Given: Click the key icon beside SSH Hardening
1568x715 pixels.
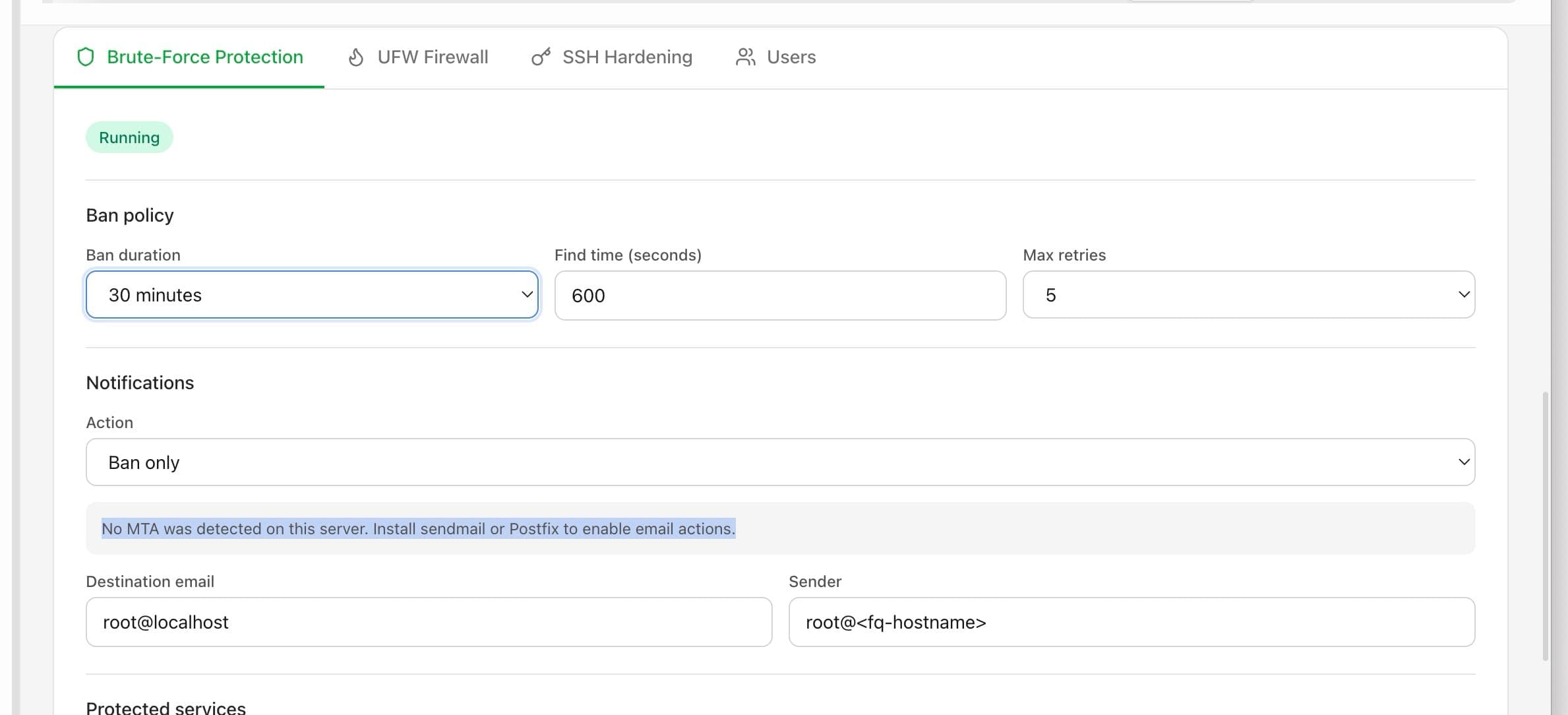Looking at the screenshot, I should (541, 57).
